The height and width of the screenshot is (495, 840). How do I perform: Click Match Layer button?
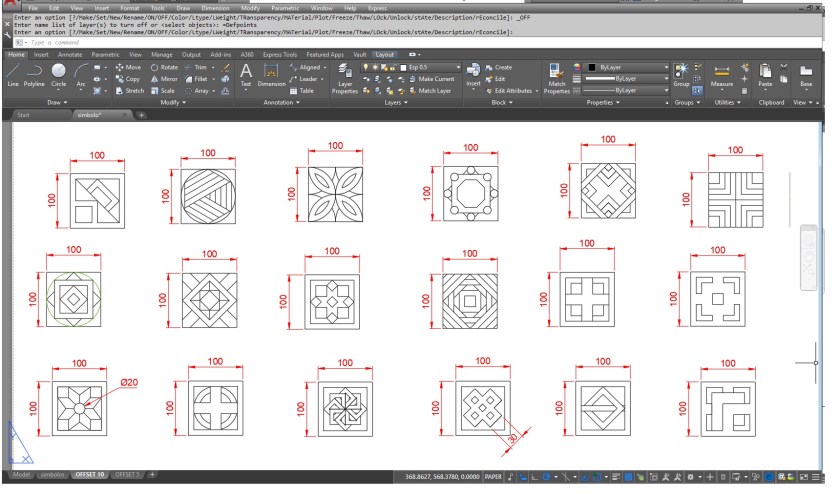[x=430, y=91]
